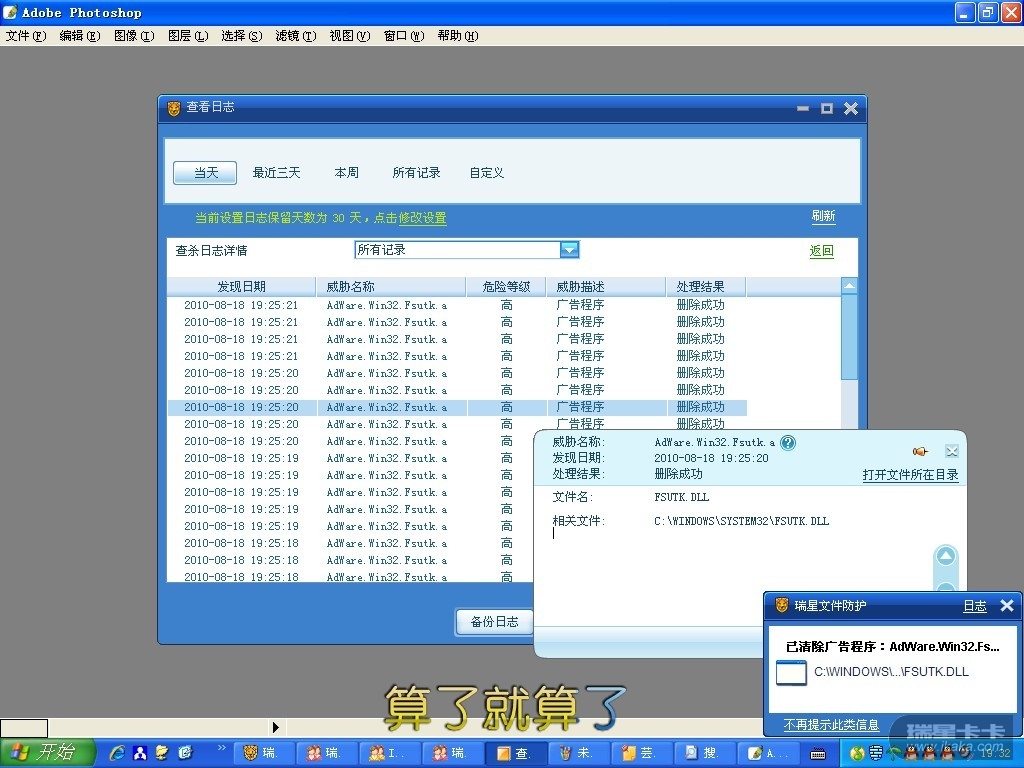The image size is (1024, 768).
Task: Click the second quick launch icon
Action: pyautogui.click(x=140, y=753)
